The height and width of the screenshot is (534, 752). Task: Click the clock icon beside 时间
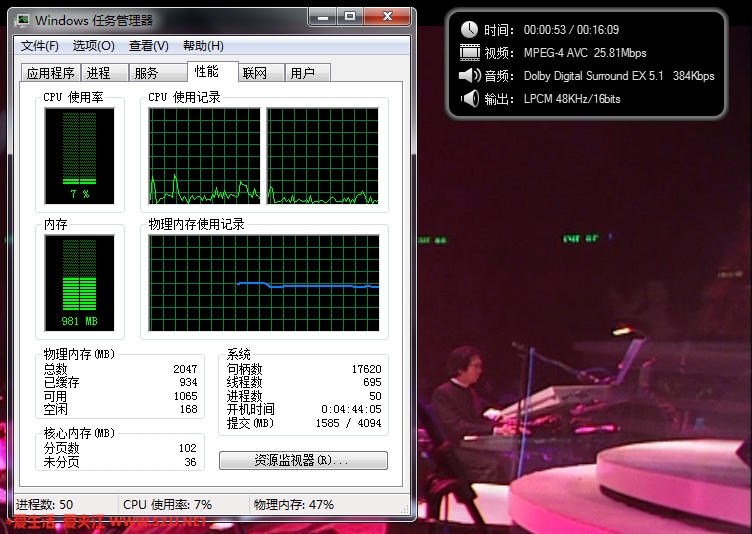(x=469, y=30)
